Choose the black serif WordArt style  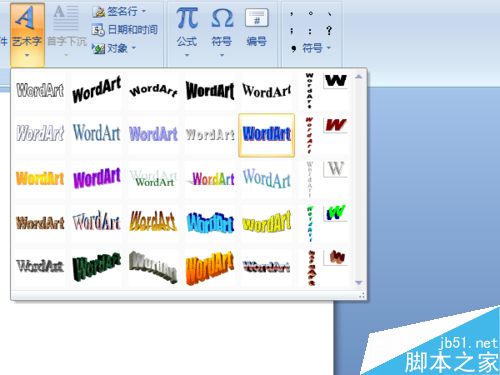point(267,91)
